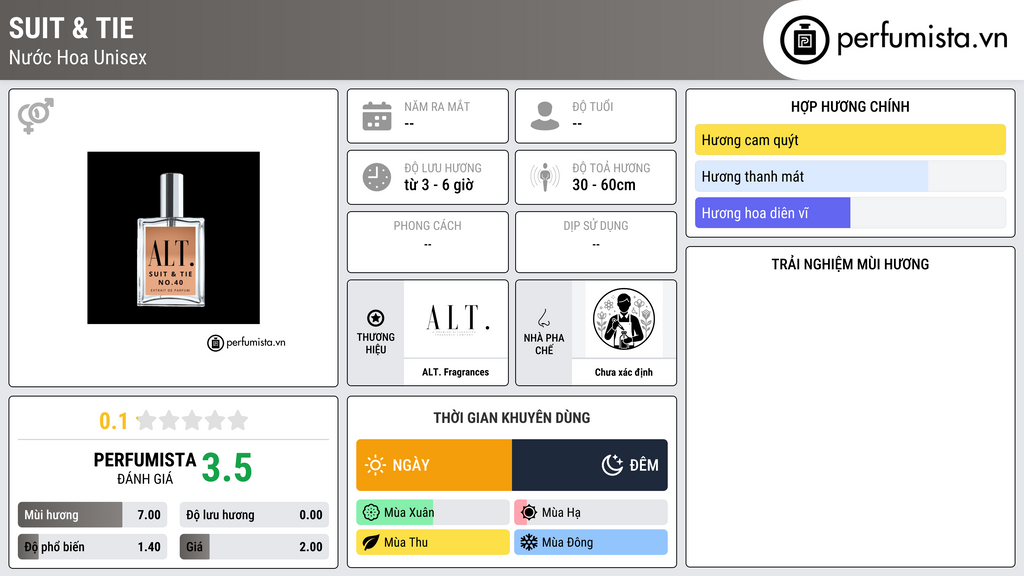Click the clock icon for Độ lưu hương
This screenshot has width=1024, height=576.
[377, 177]
